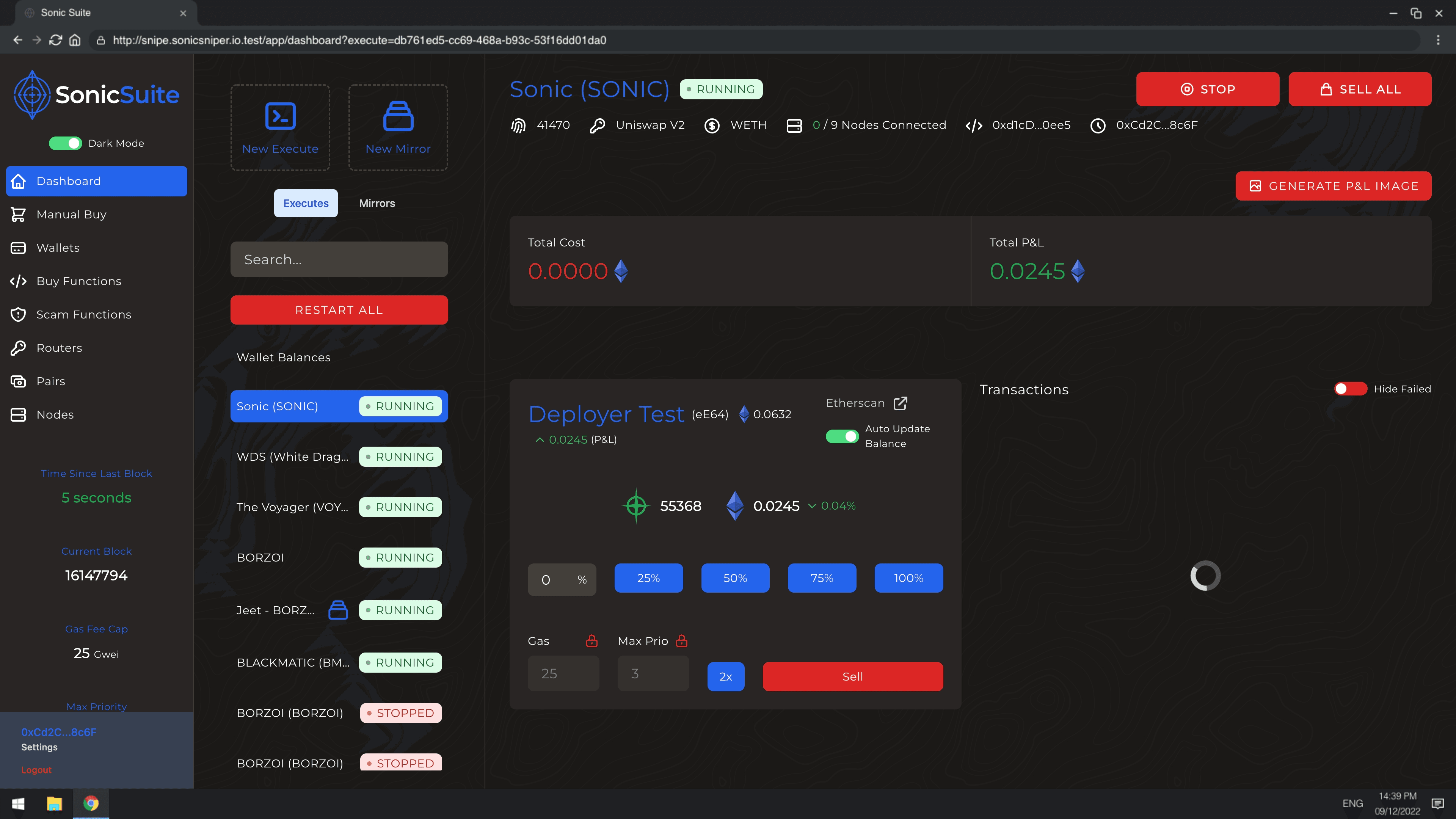Click the mirror icon on Jeet - BORZ row
The image size is (1456, 819).
[x=338, y=610]
